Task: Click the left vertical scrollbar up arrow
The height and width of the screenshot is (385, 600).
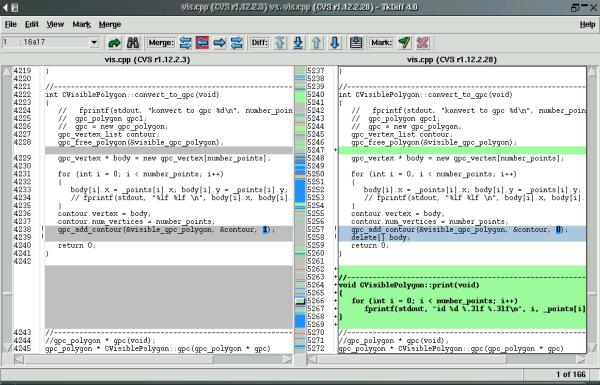Action: tap(7, 72)
